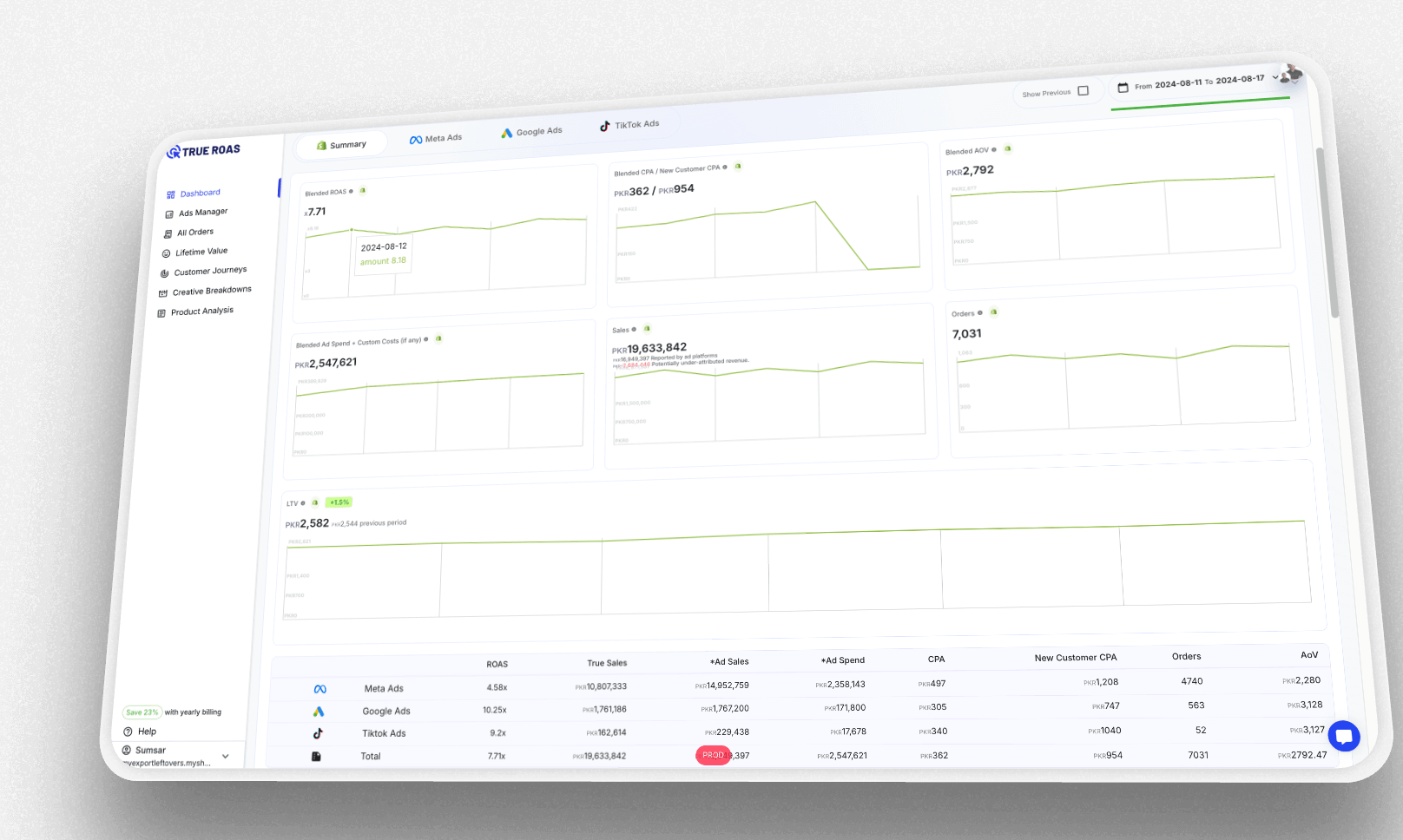
Task: Click Help in the sidebar
Action: (140, 732)
